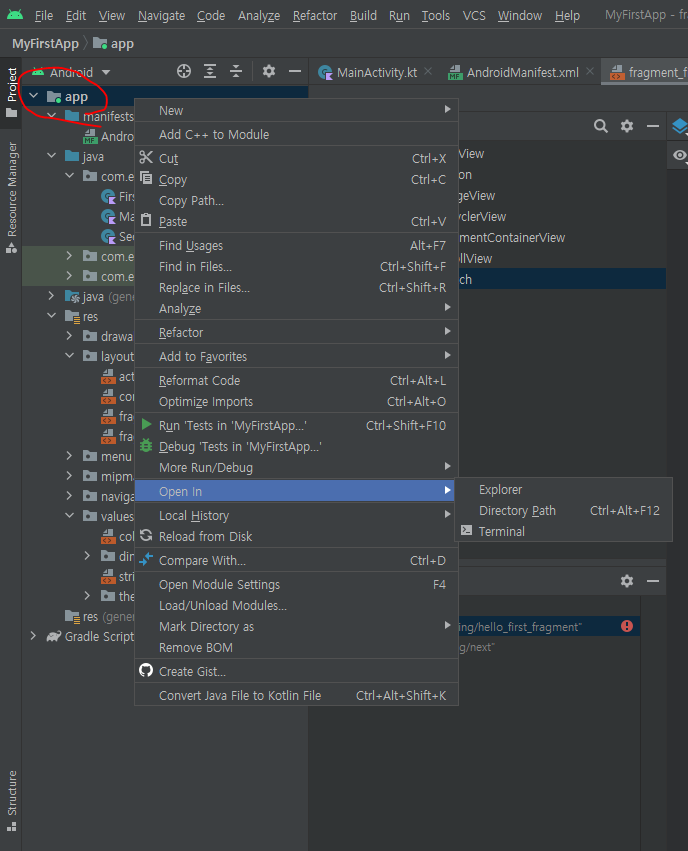Viewport: 688px width, 851px height.
Task: Select Add C++ to Module
Action: [296, 134]
